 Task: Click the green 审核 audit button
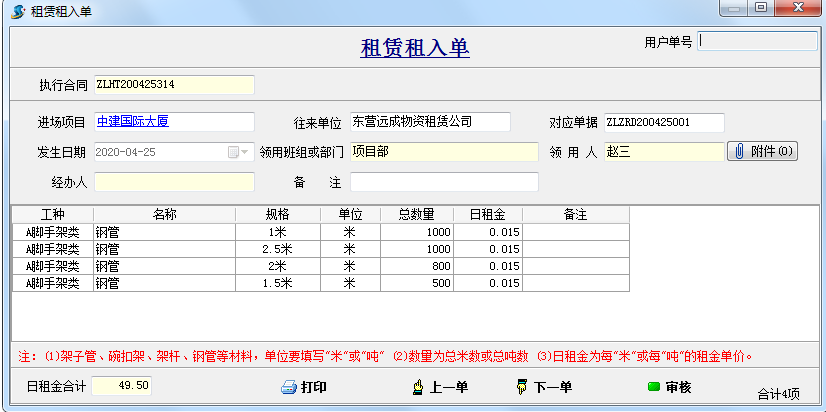pos(669,387)
